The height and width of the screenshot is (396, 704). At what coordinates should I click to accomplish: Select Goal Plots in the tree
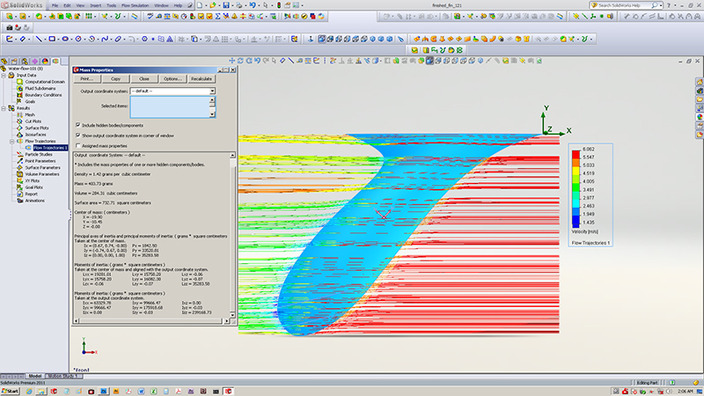[34, 187]
